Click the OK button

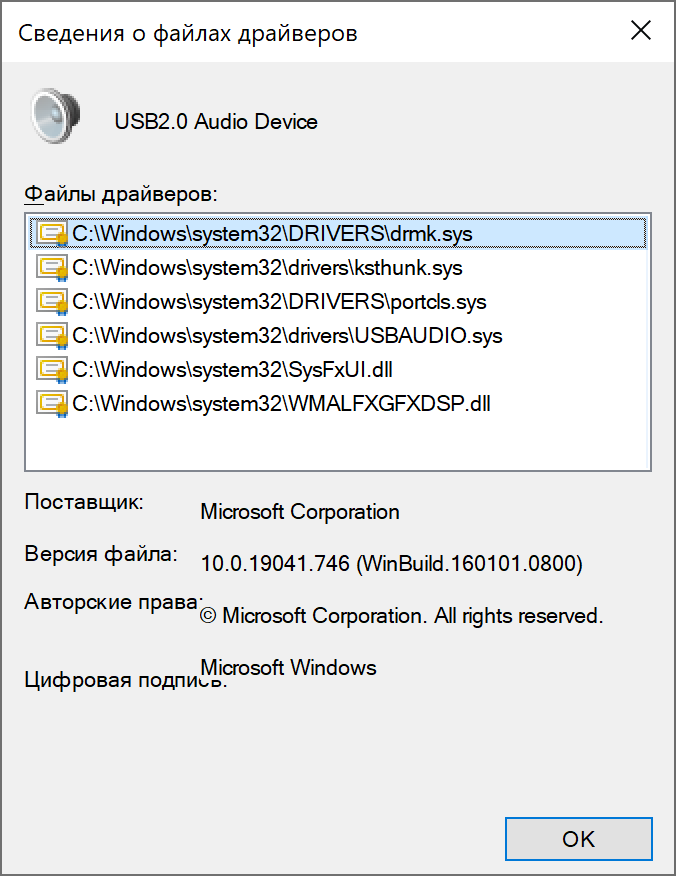click(x=579, y=839)
